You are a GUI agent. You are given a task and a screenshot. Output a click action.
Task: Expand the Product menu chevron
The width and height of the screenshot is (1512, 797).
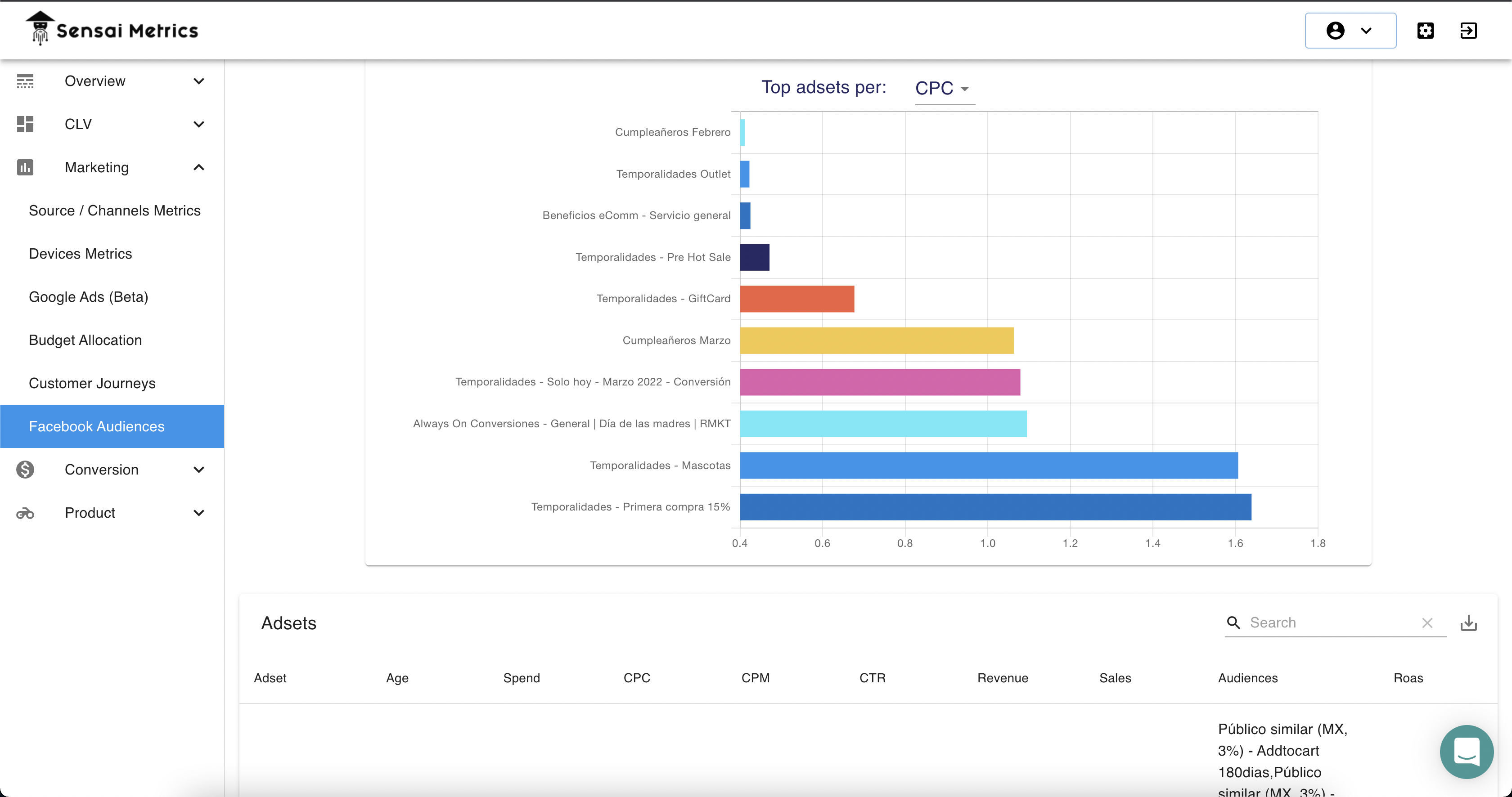[199, 513]
